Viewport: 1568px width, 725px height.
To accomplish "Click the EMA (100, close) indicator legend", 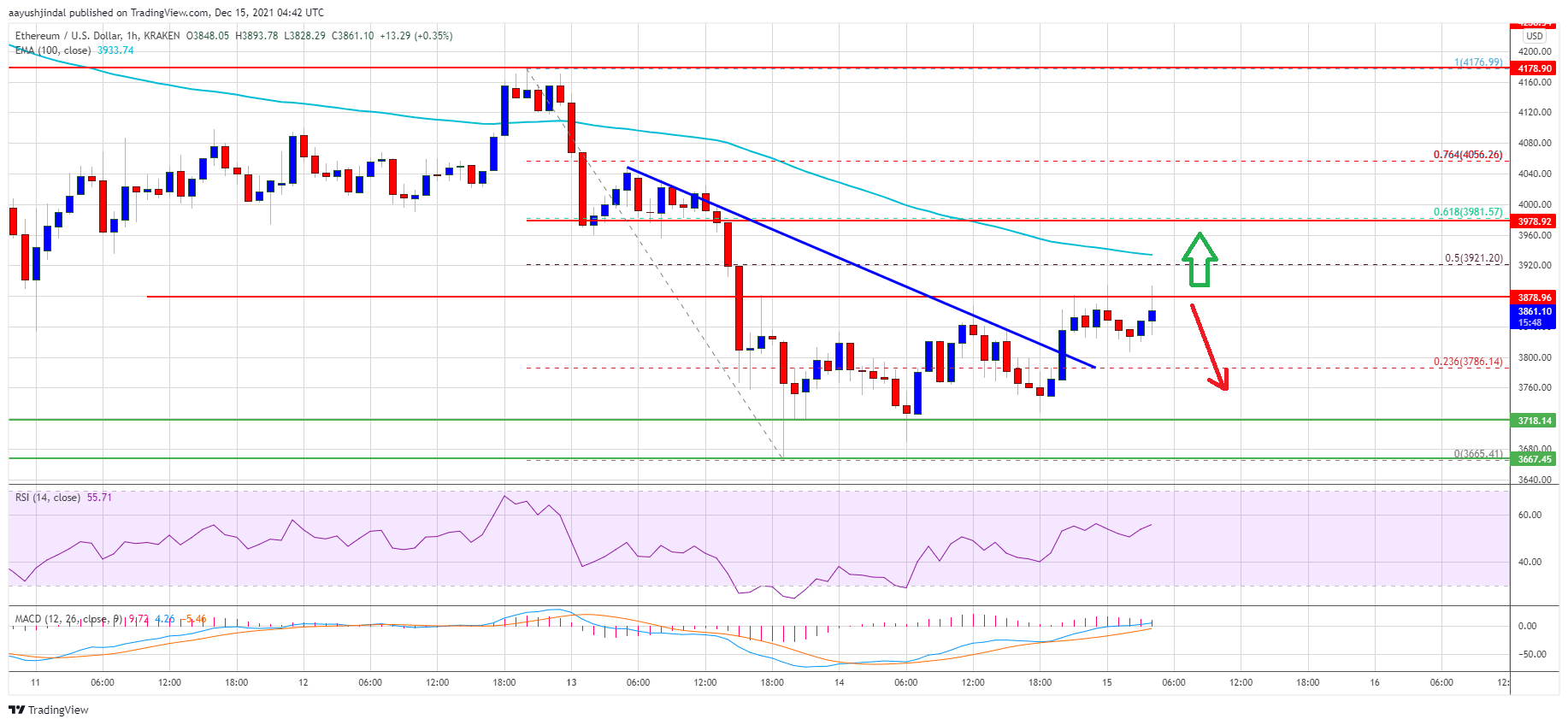I will pos(53,50).
